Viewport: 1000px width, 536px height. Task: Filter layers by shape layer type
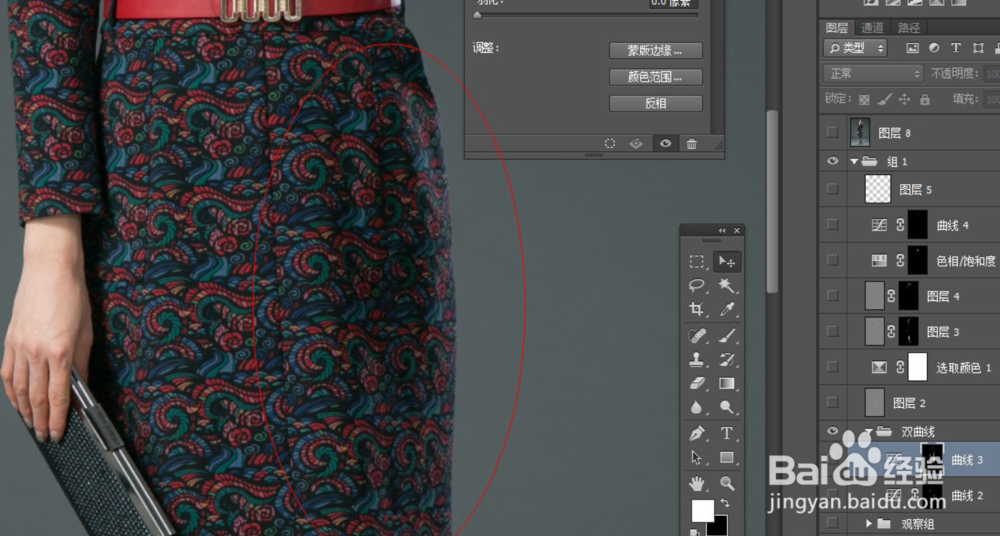[978, 48]
